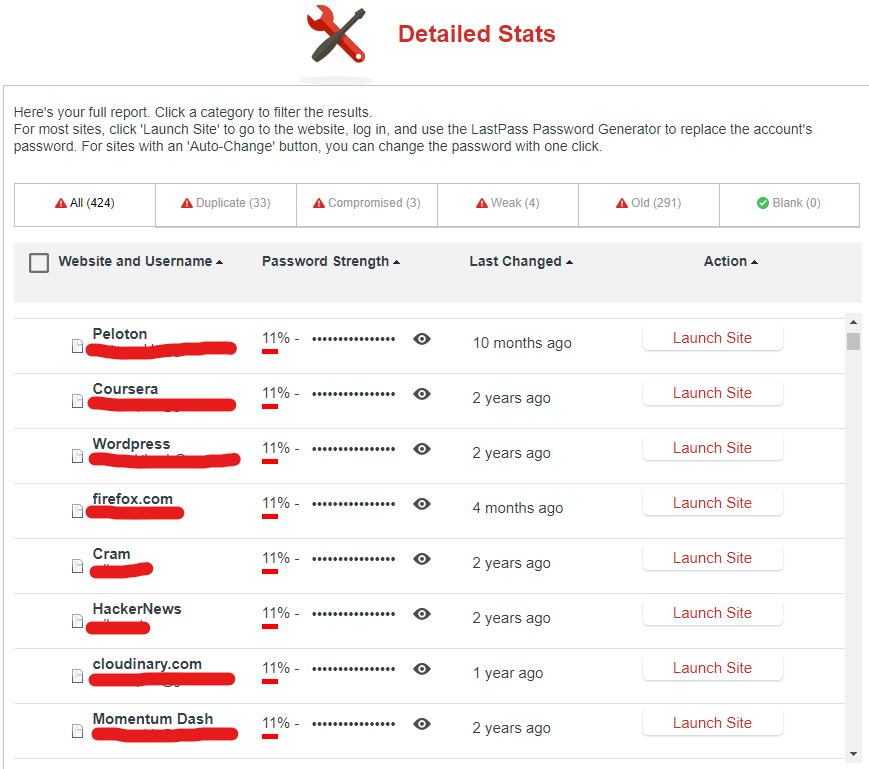The height and width of the screenshot is (769, 869).
Task: Click the list scrollbar down arrow
Action: pyautogui.click(x=853, y=753)
